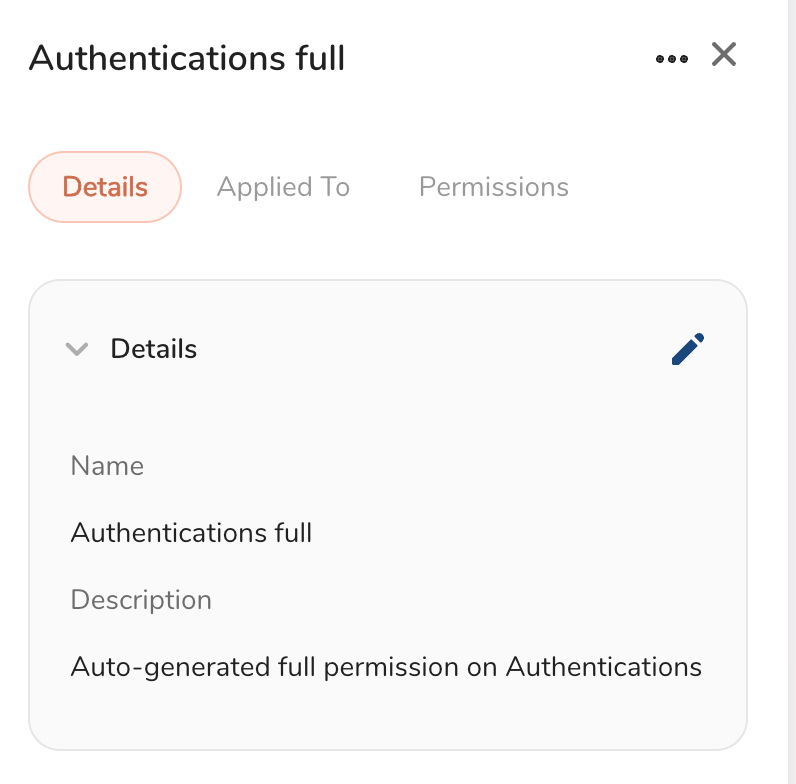Click the panel title Authentications full

[x=187, y=58]
